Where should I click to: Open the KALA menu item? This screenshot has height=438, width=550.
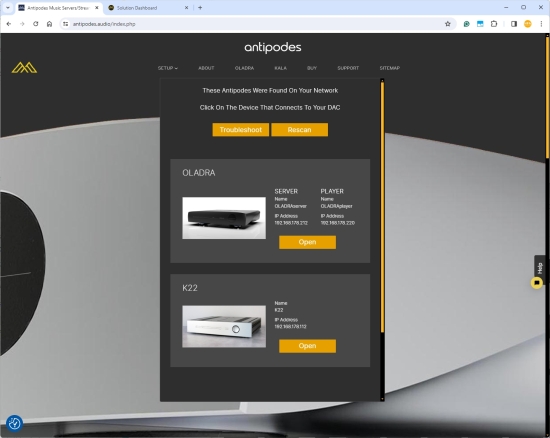(281, 68)
